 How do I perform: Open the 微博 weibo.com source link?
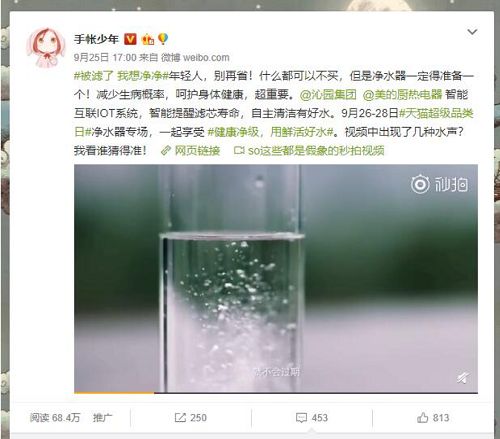(x=195, y=58)
